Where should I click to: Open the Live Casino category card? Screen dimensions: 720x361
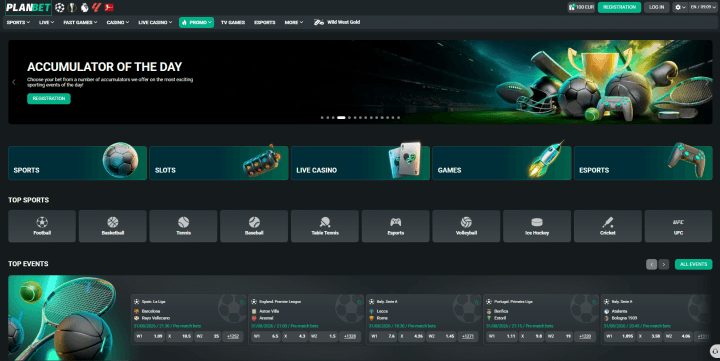(x=360, y=163)
